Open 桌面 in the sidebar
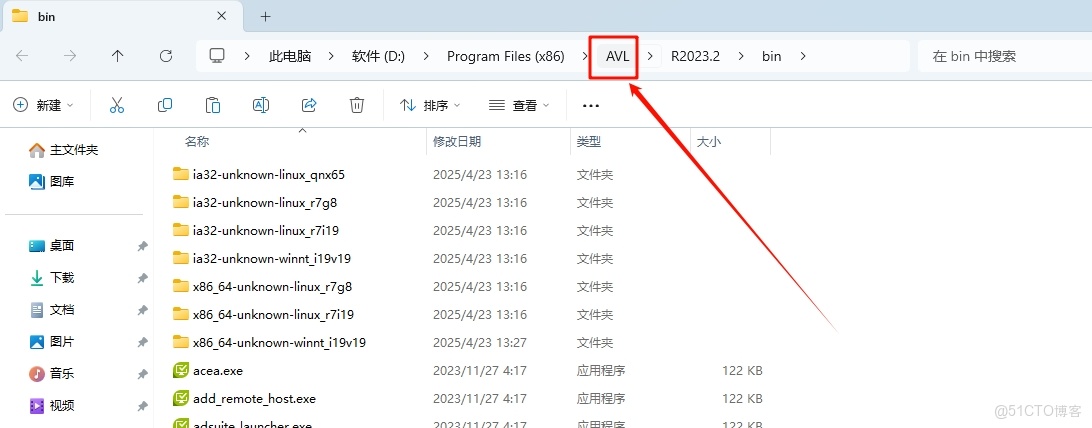 tap(52, 246)
